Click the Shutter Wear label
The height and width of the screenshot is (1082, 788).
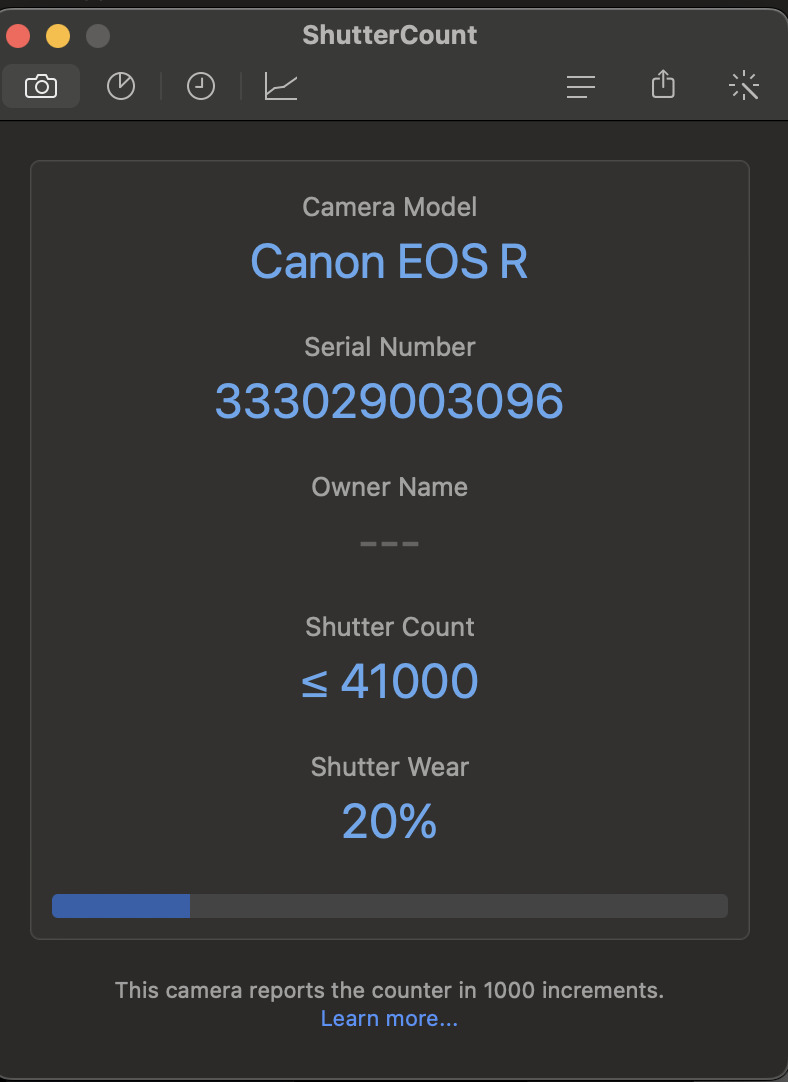pyautogui.click(x=389, y=767)
